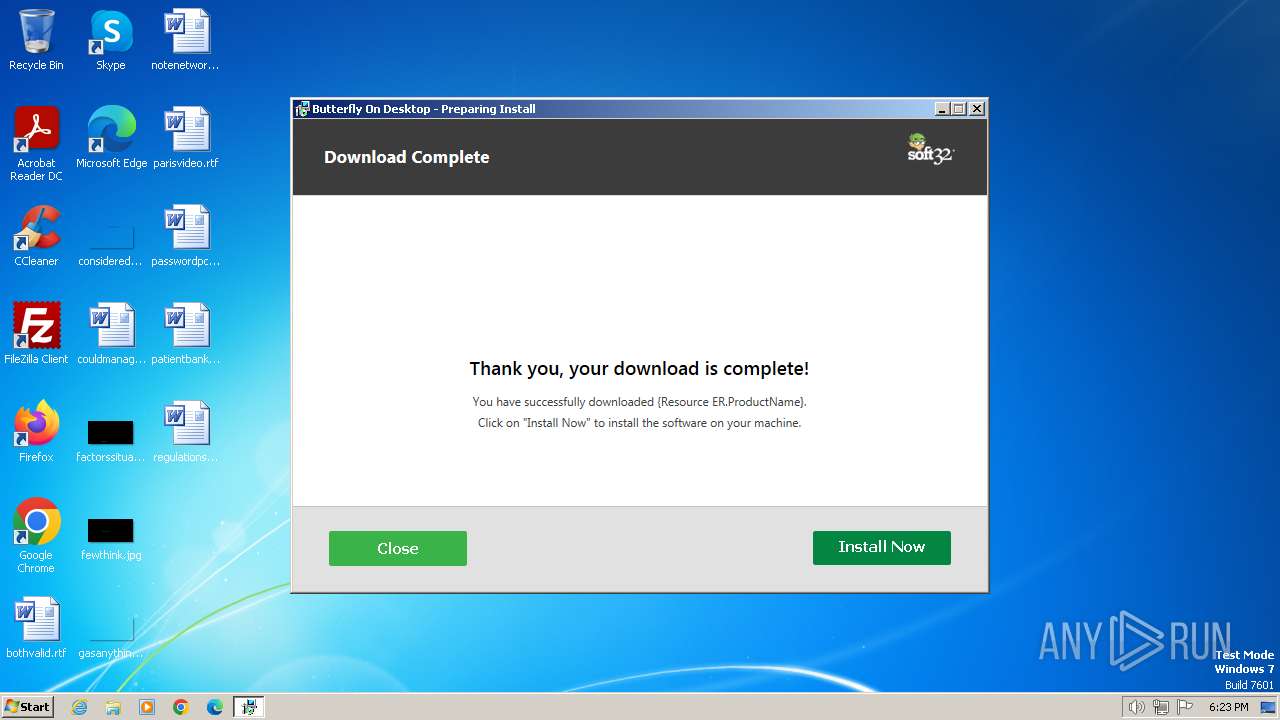Viewport: 1280px width, 720px height.
Task: Click the 6:23 PM taskbar clock
Action: pyautogui.click(x=1228, y=707)
